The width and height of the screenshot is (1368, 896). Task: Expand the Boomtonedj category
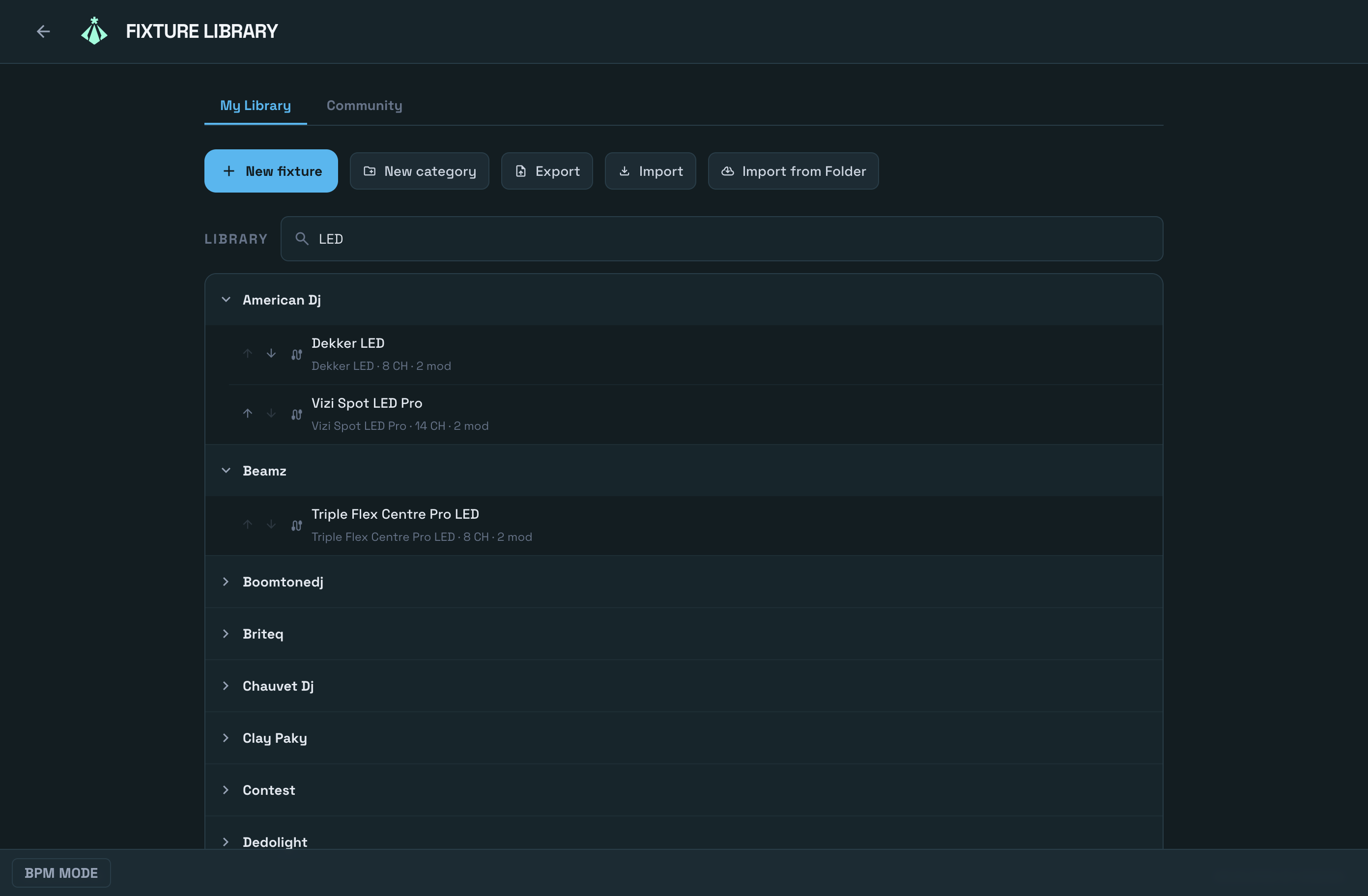(684, 582)
